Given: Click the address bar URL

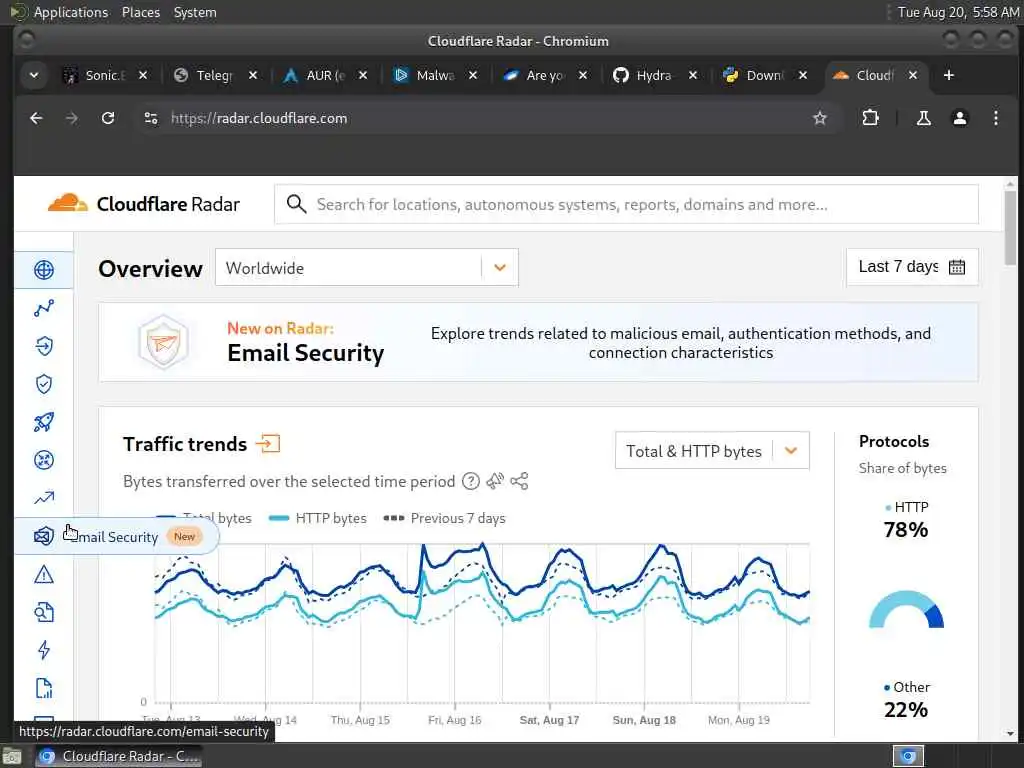Looking at the screenshot, I should (259, 118).
